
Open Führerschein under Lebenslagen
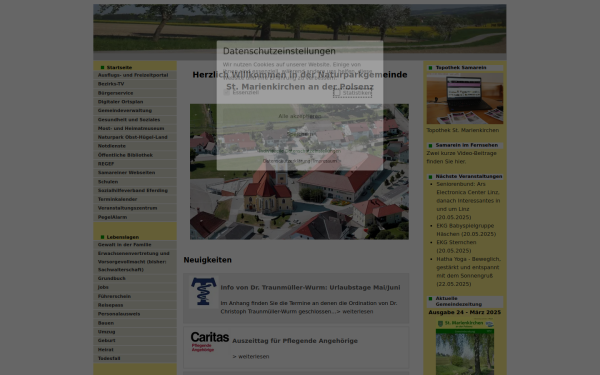(135, 296)
